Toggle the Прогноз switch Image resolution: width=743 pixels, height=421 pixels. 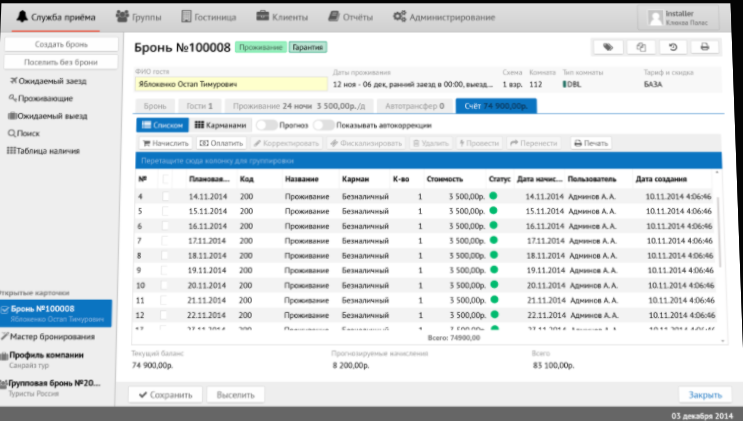pos(266,125)
